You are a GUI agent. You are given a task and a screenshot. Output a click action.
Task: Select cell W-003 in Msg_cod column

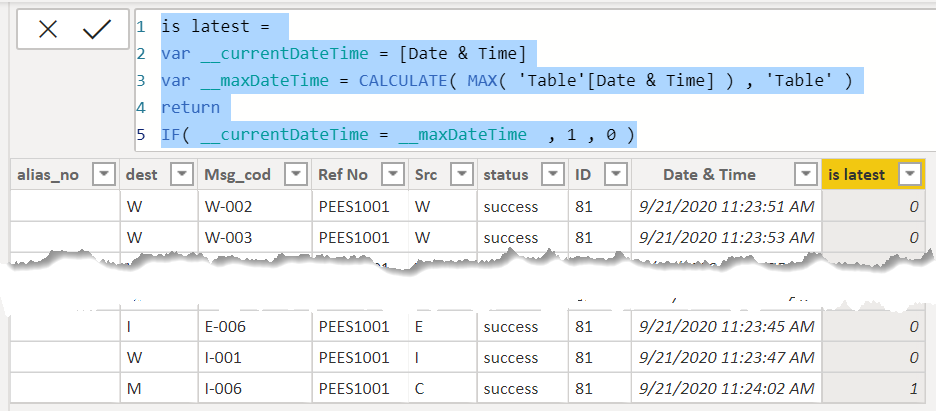[x=255, y=237]
